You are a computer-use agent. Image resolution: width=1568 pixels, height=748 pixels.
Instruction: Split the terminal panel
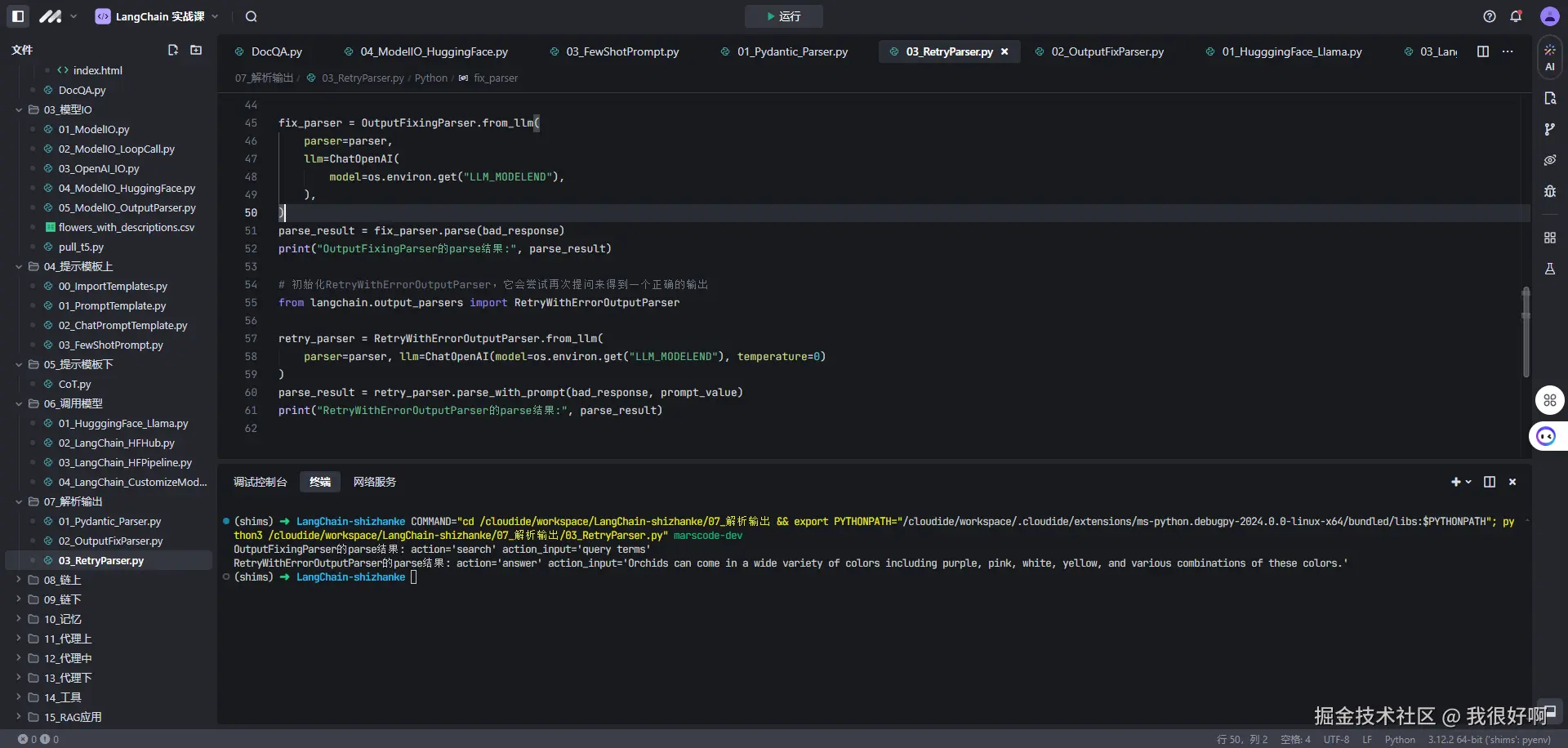coord(1490,482)
